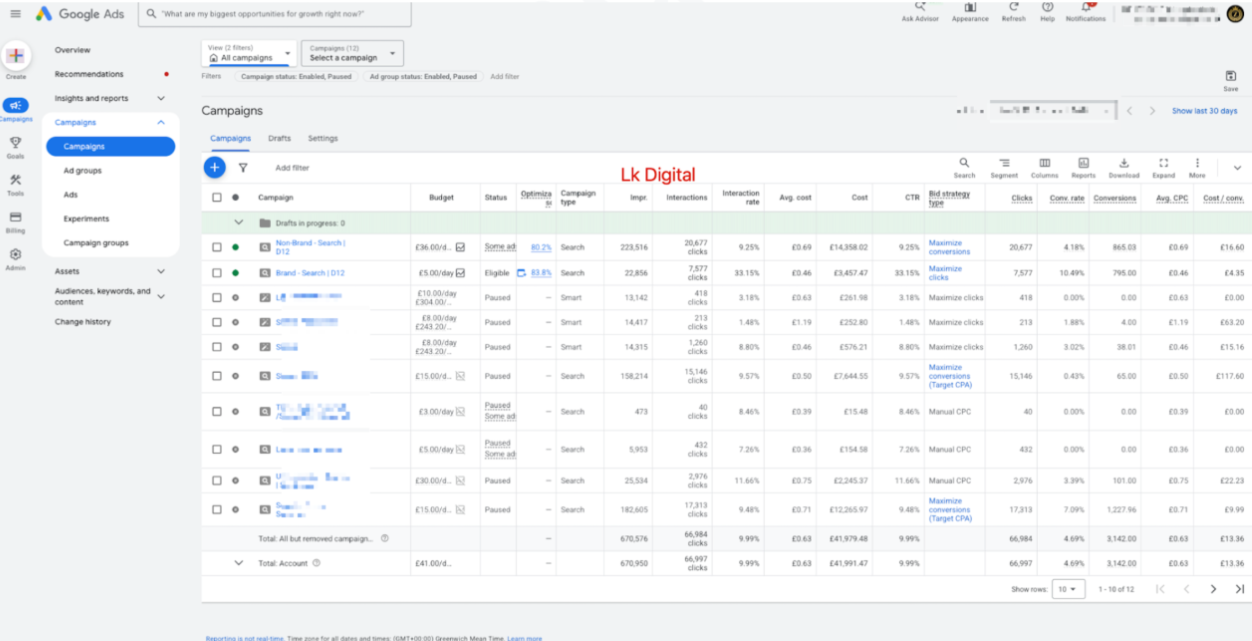Open the More options icon
This screenshot has width=1252, height=641.
(x=1197, y=163)
